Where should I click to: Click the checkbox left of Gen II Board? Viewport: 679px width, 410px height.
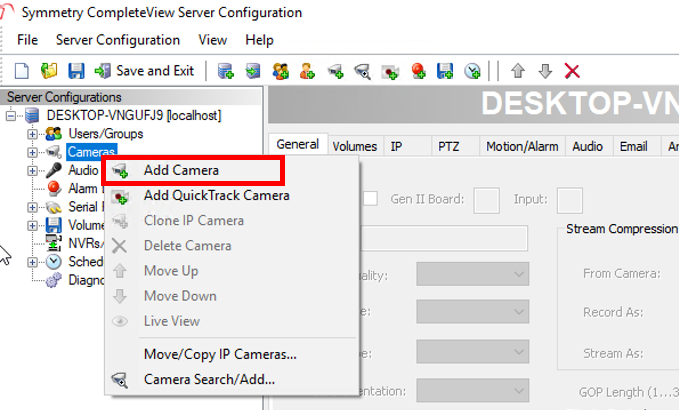tap(370, 198)
